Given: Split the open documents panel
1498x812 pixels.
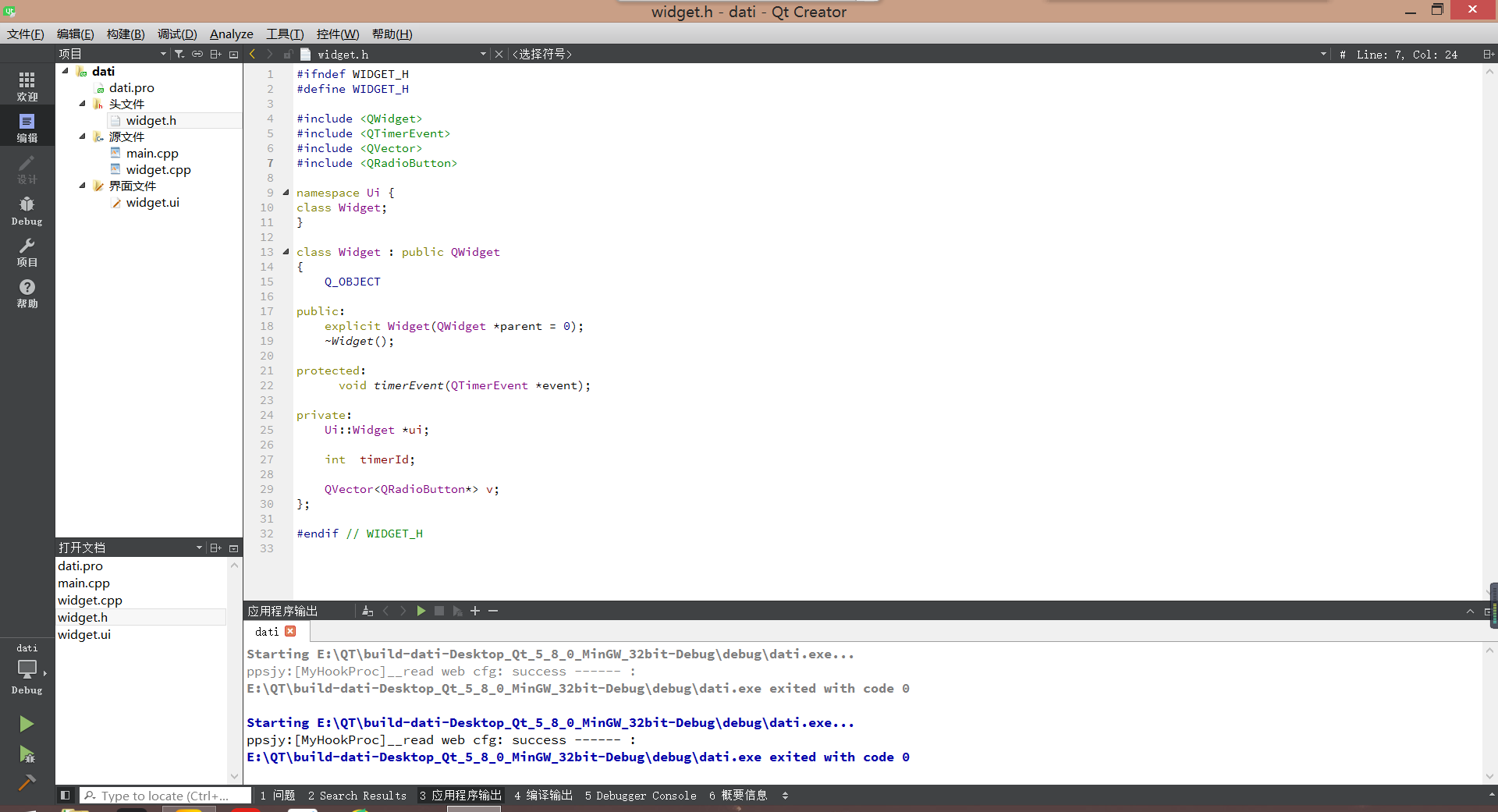Looking at the screenshot, I should pyautogui.click(x=216, y=548).
